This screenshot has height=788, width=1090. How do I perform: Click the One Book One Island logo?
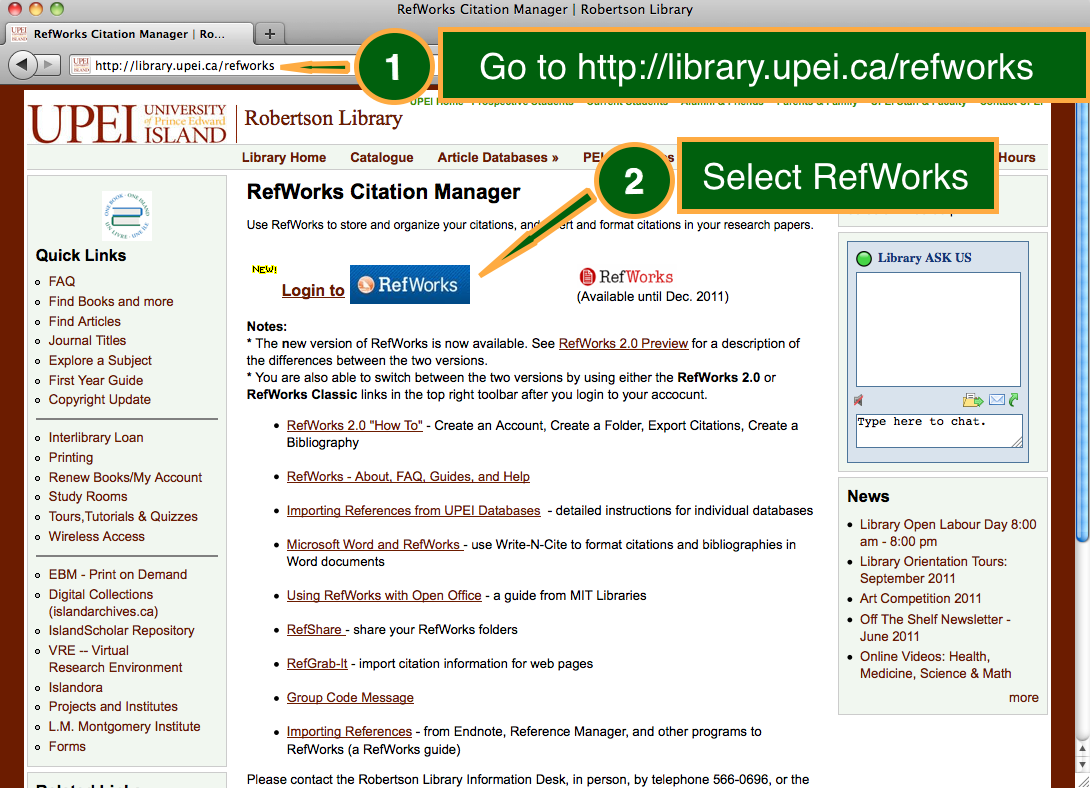pos(127,215)
